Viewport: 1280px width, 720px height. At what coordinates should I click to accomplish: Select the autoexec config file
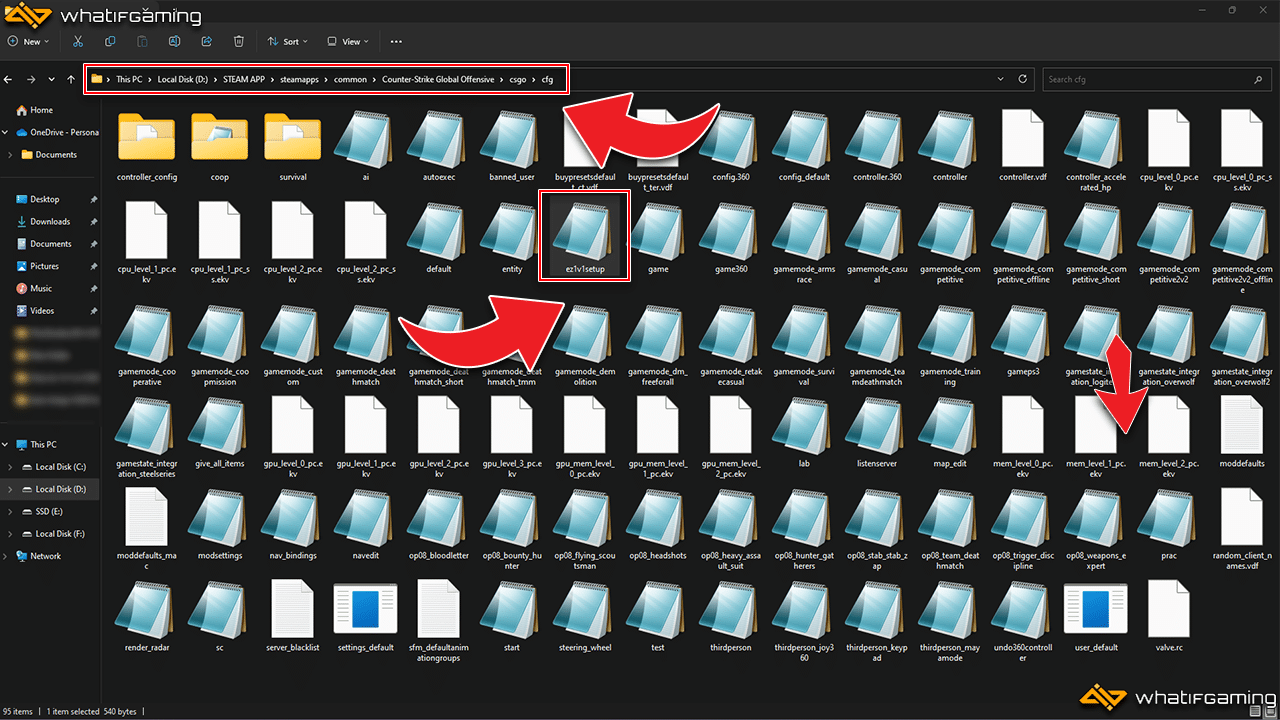pyautogui.click(x=439, y=147)
